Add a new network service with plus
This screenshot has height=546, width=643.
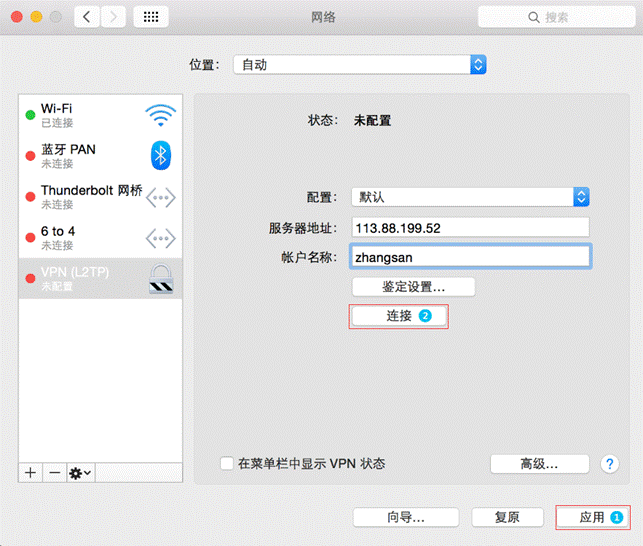(30, 473)
